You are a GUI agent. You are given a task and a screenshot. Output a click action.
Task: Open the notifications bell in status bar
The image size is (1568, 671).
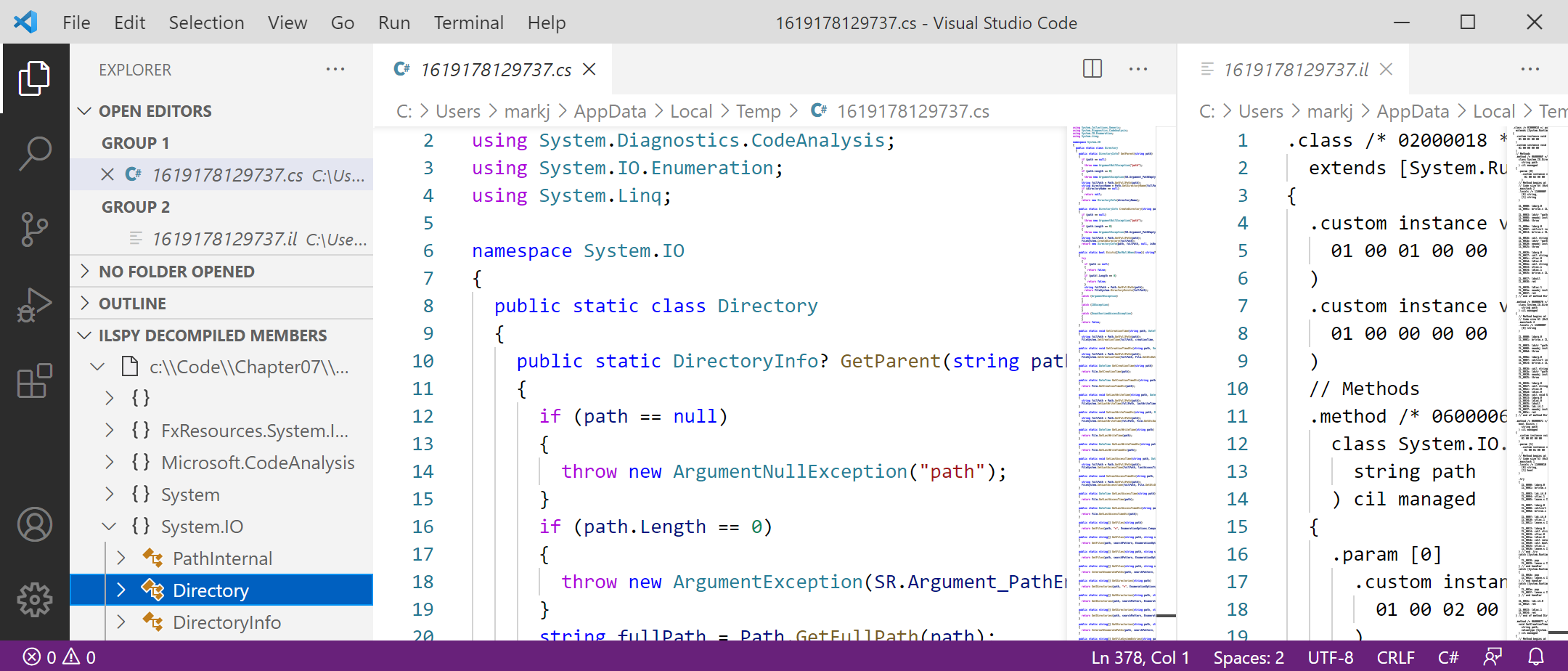[x=1536, y=657]
